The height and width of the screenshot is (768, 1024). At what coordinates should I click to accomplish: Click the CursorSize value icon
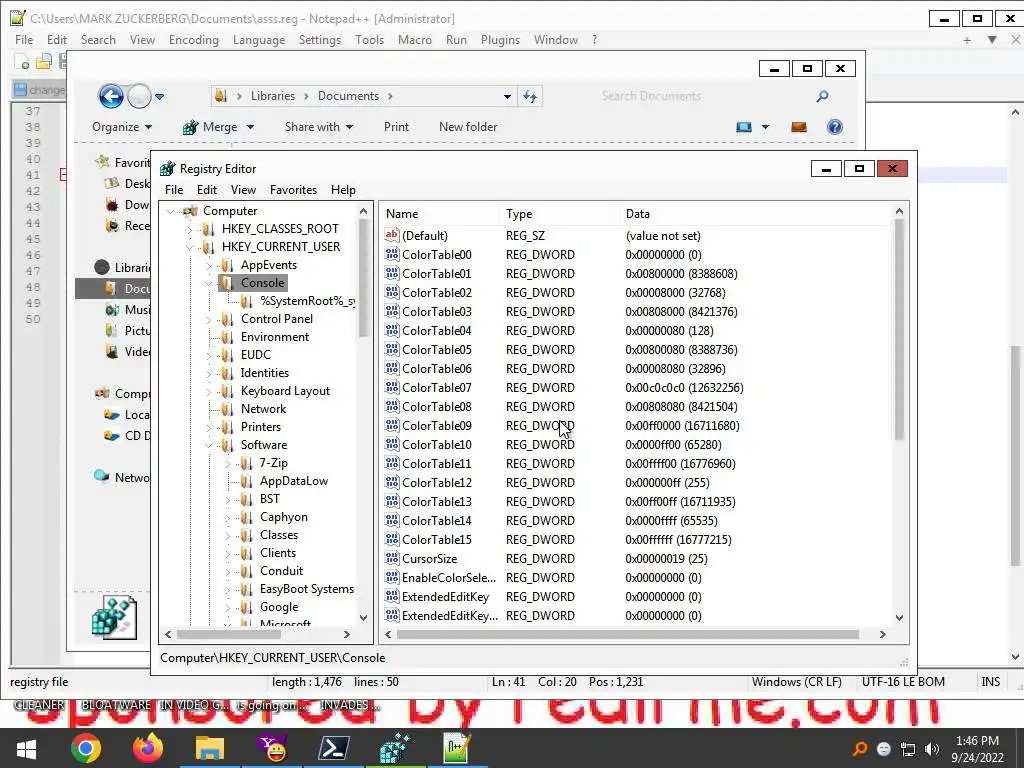392,558
